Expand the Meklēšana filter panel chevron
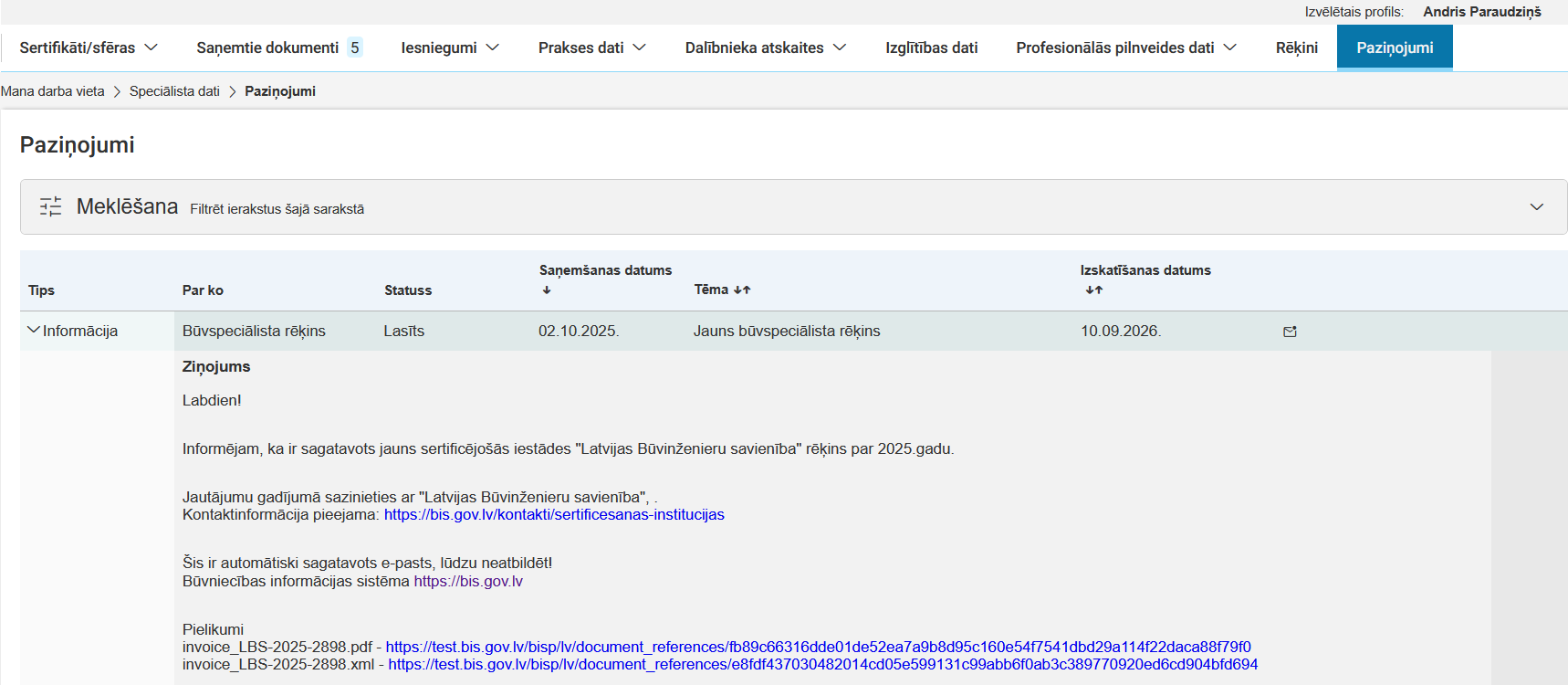This screenshot has width=1568, height=685. click(x=1537, y=206)
